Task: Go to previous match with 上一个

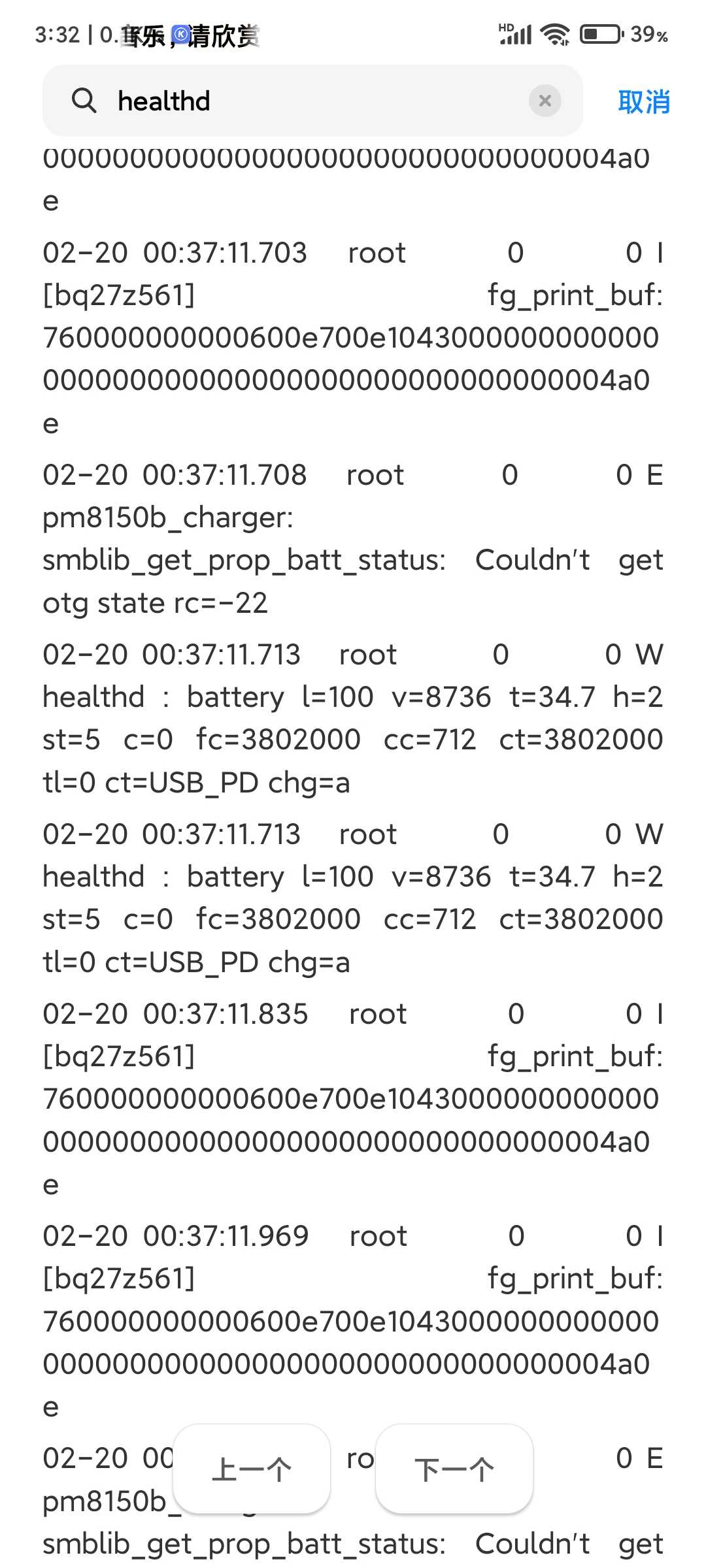Action: (x=252, y=1469)
